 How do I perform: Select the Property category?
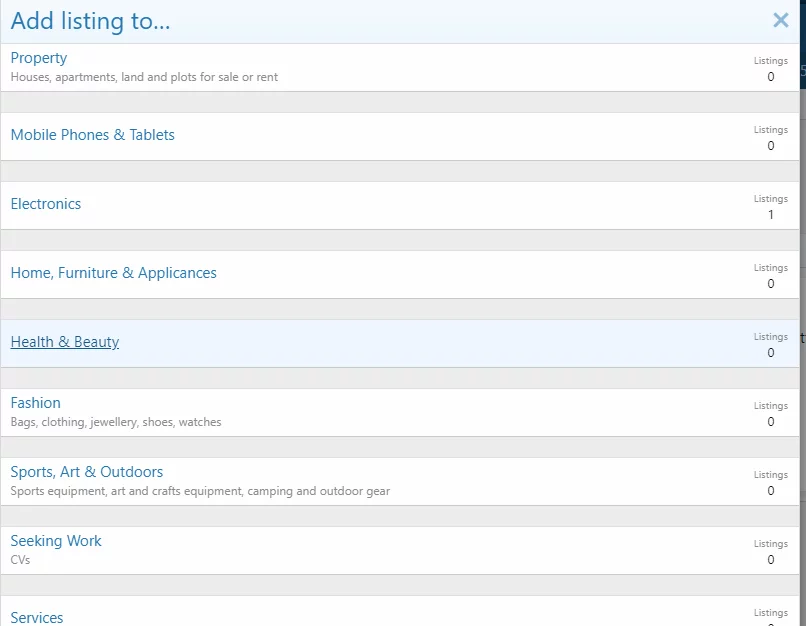point(39,58)
